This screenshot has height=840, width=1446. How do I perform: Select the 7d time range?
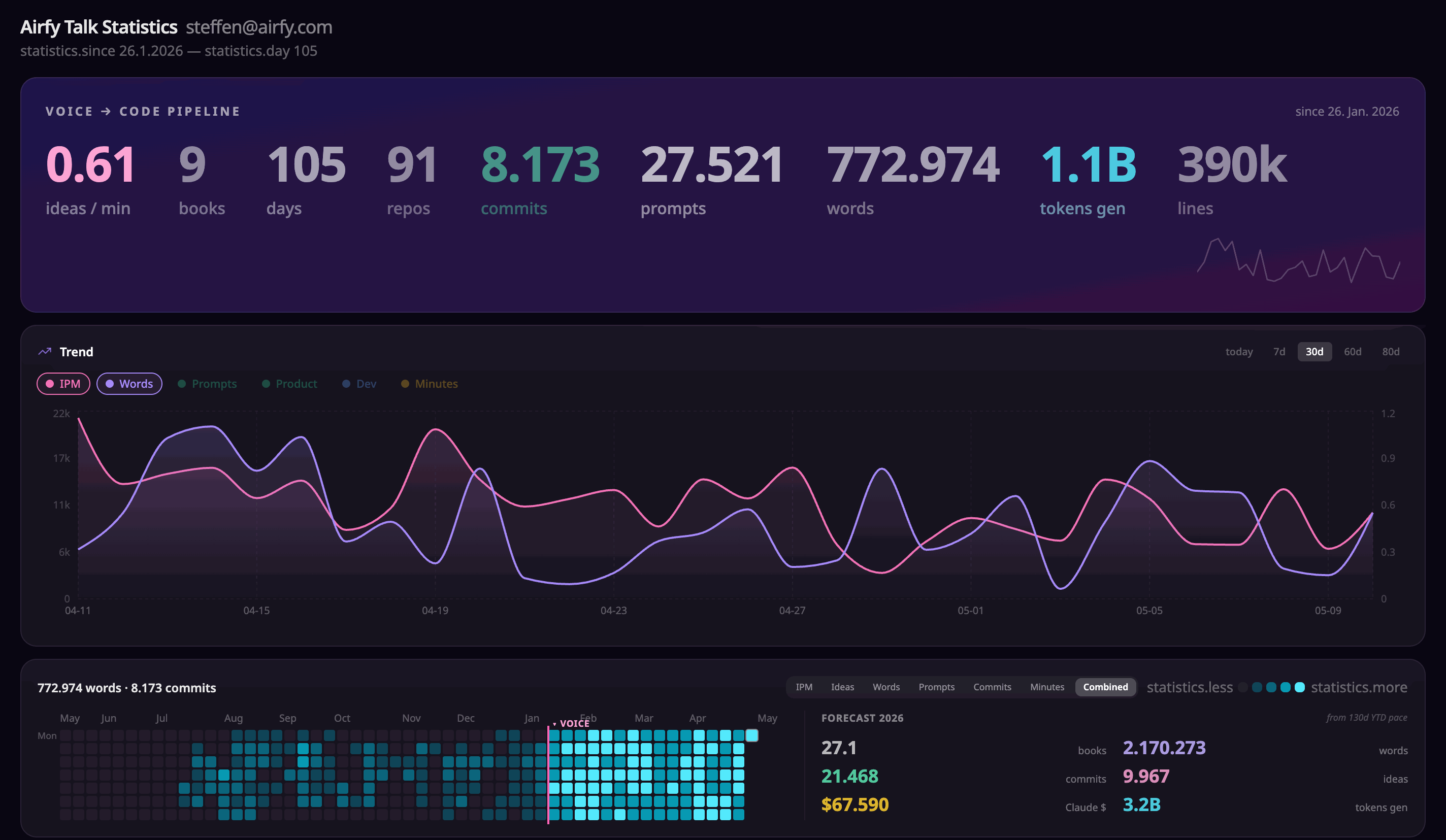click(x=1279, y=352)
